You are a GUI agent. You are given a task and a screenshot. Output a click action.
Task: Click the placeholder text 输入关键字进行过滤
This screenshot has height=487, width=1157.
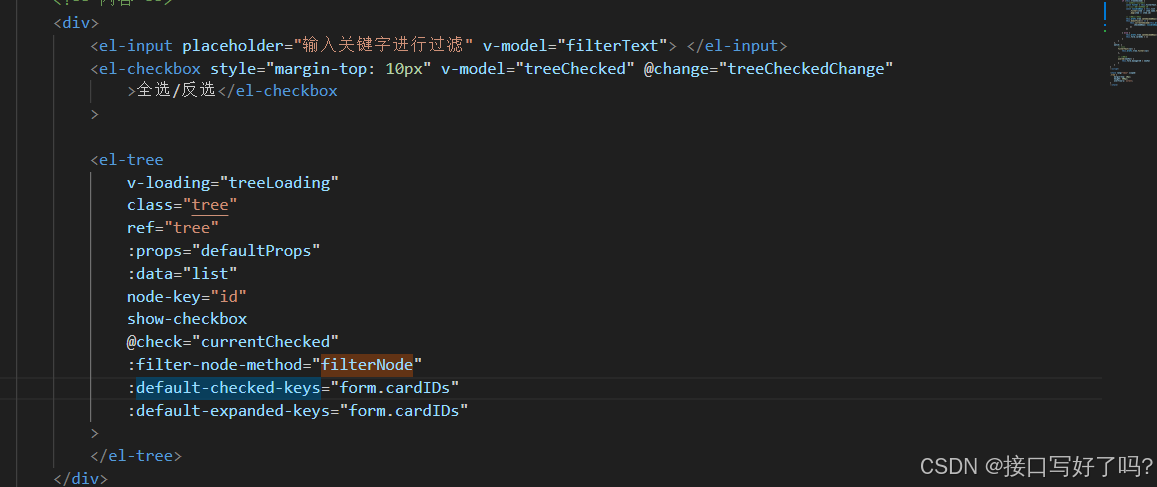tap(384, 46)
